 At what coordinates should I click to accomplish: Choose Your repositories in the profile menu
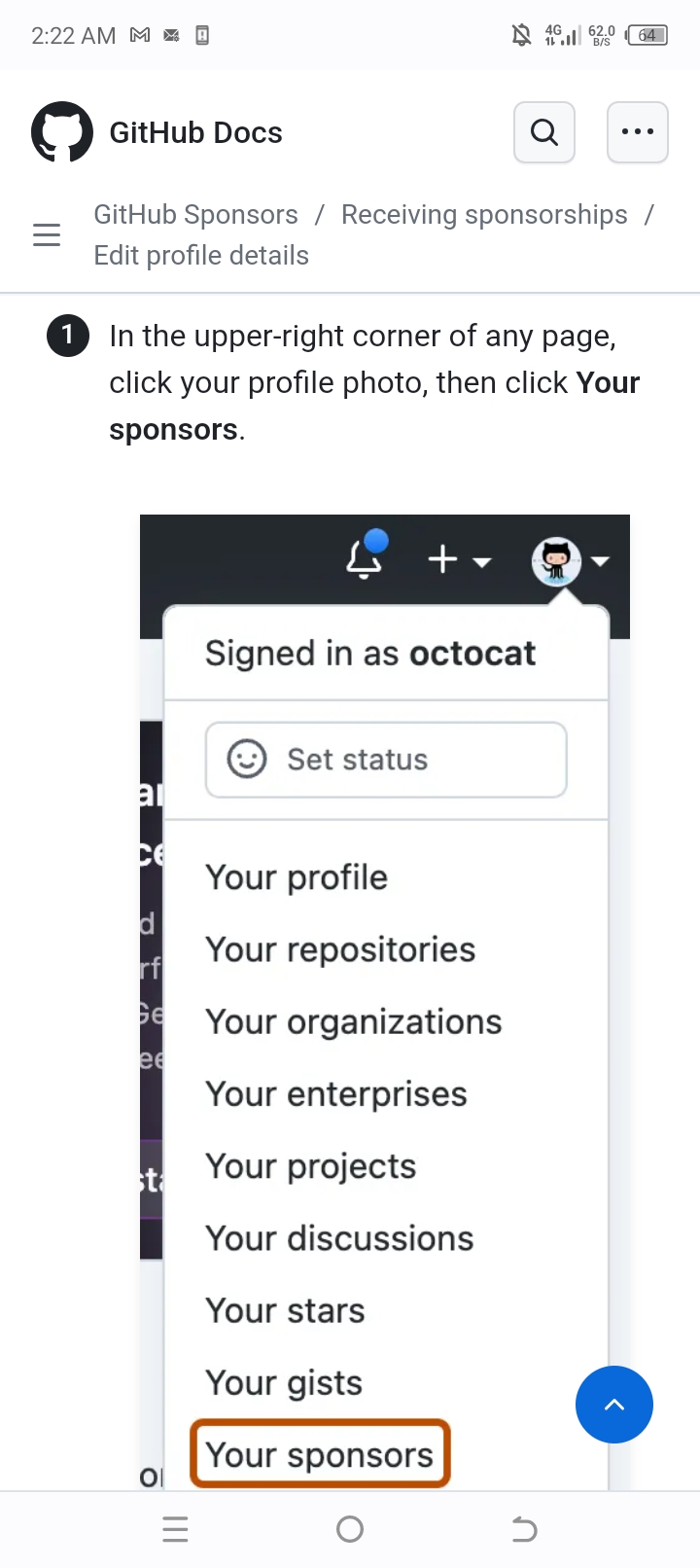coord(340,949)
